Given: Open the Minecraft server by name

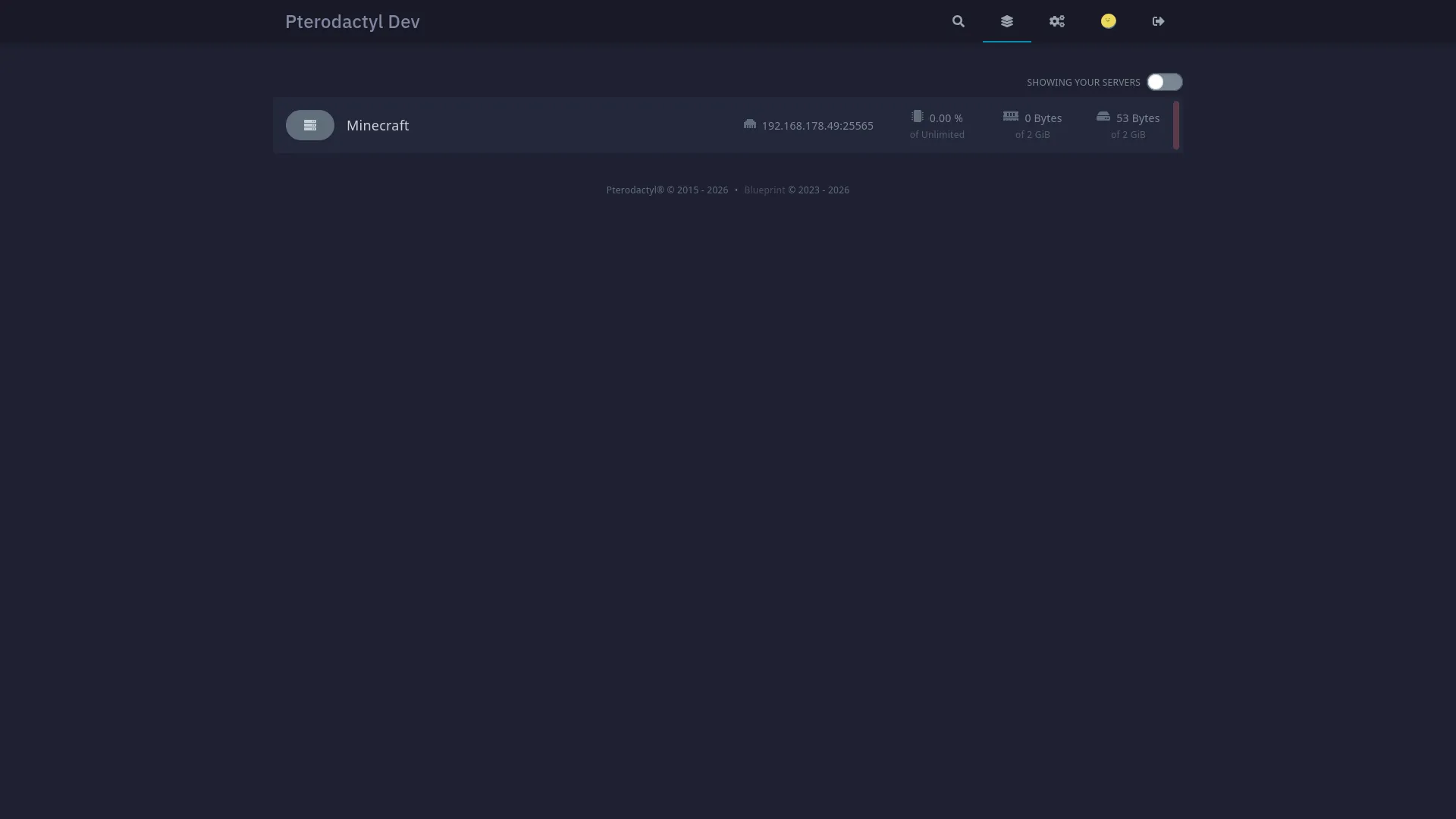Looking at the screenshot, I should pyautogui.click(x=378, y=126).
